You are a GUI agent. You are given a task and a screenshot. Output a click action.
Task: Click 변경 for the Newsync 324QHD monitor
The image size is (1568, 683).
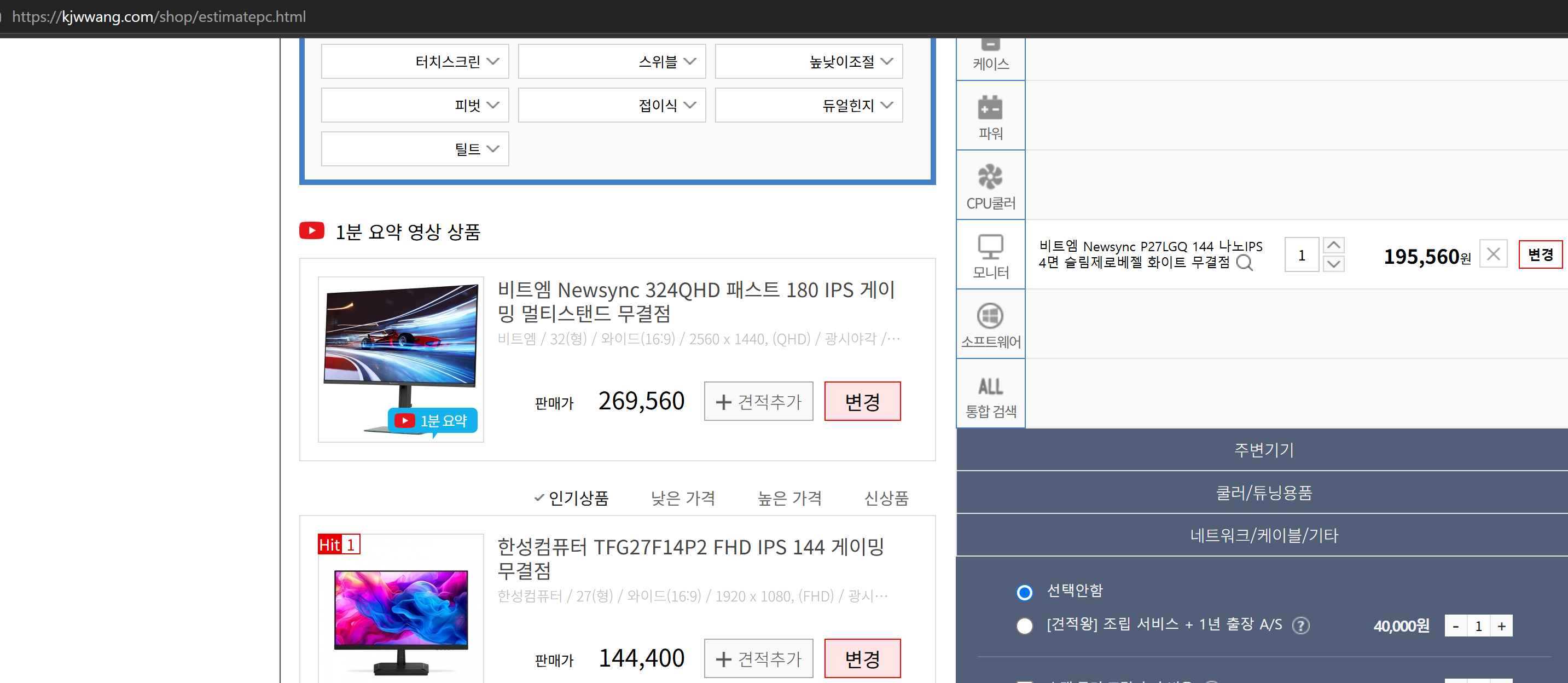pos(863,401)
